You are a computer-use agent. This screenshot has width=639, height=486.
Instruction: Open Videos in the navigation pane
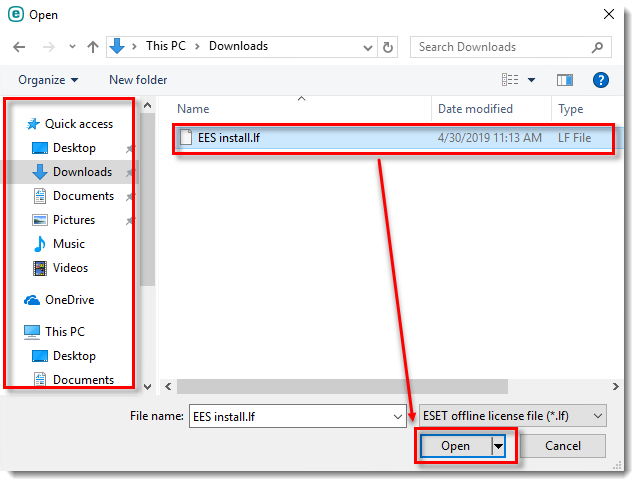[70, 268]
